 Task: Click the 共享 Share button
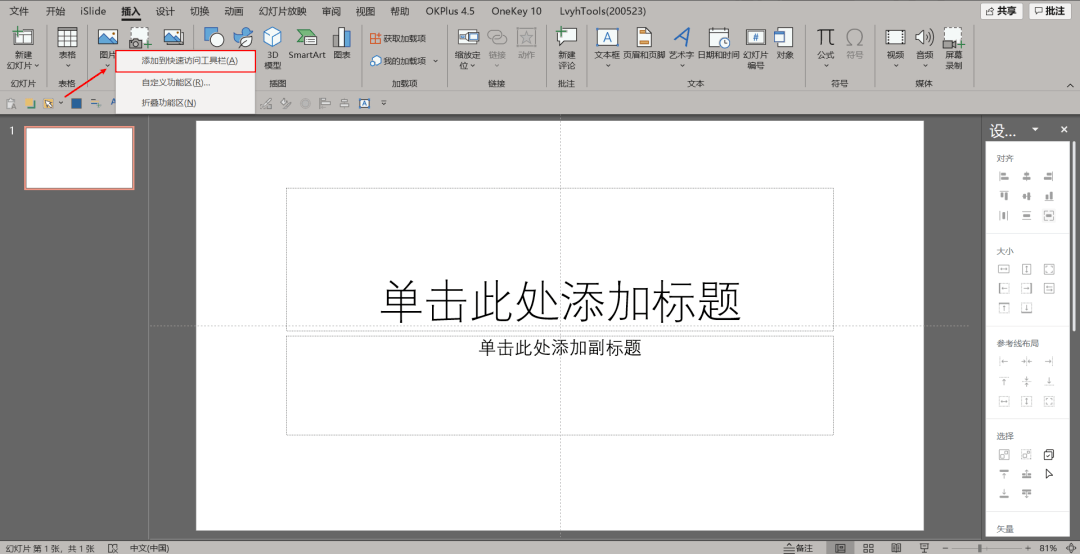pyautogui.click(x=1001, y=11)
